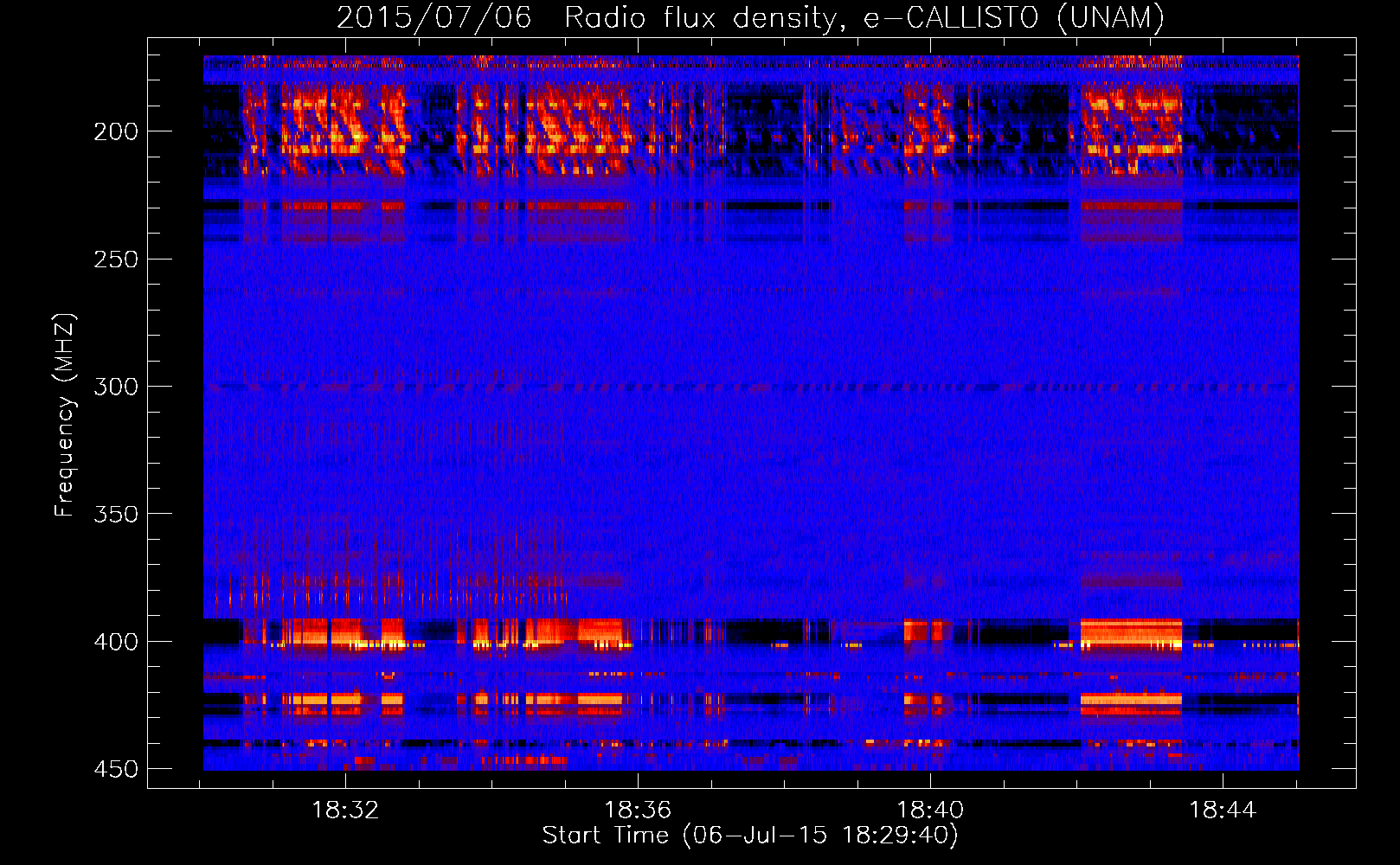This screenshot has height=865, width=1400.
Task: Click the 400 frequency tick label
Action: [115, 642]
